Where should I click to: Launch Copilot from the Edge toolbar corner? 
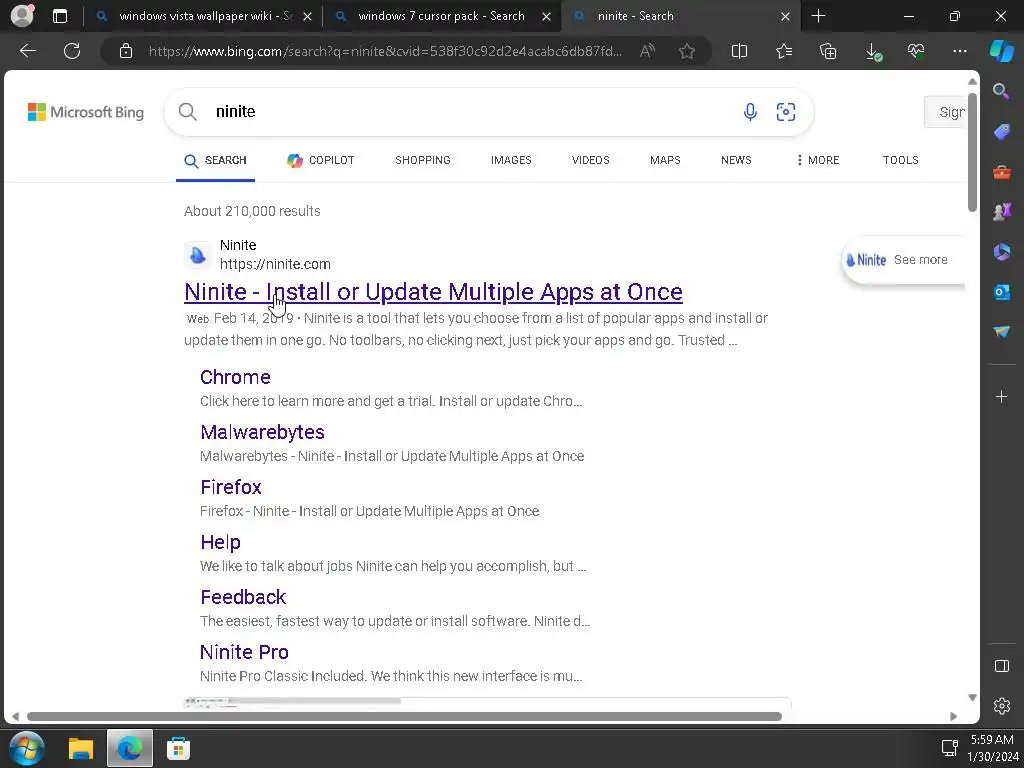click(1002, 51)
